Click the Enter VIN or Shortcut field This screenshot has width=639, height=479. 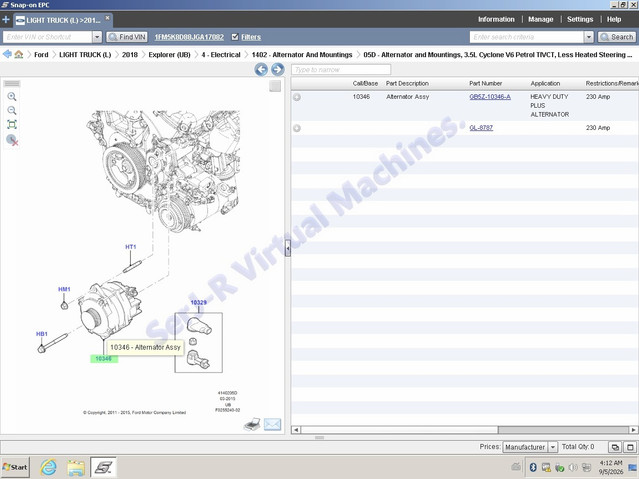point(48,37)
